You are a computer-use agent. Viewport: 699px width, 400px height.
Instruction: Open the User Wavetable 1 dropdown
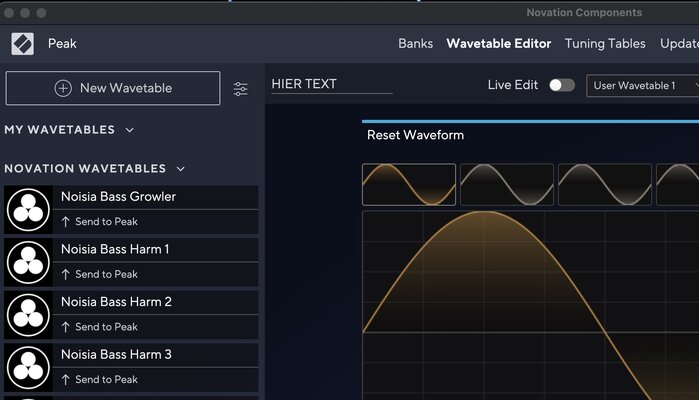coord(642,85)
